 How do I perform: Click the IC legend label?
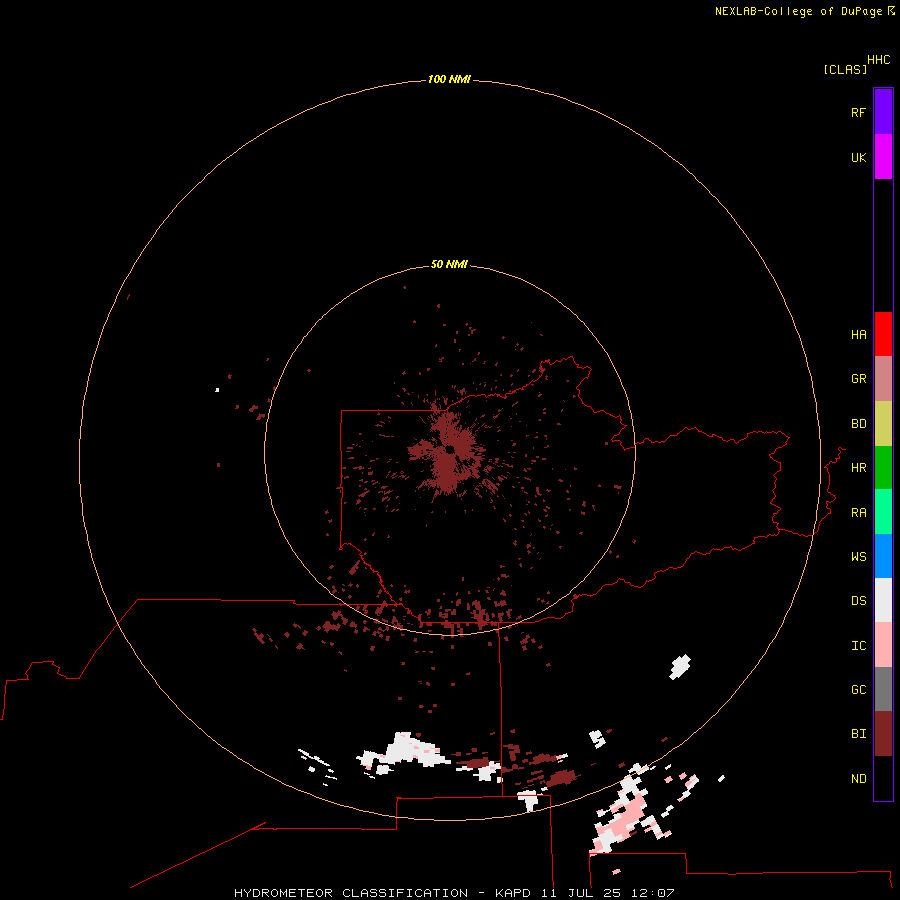(858, 646)
